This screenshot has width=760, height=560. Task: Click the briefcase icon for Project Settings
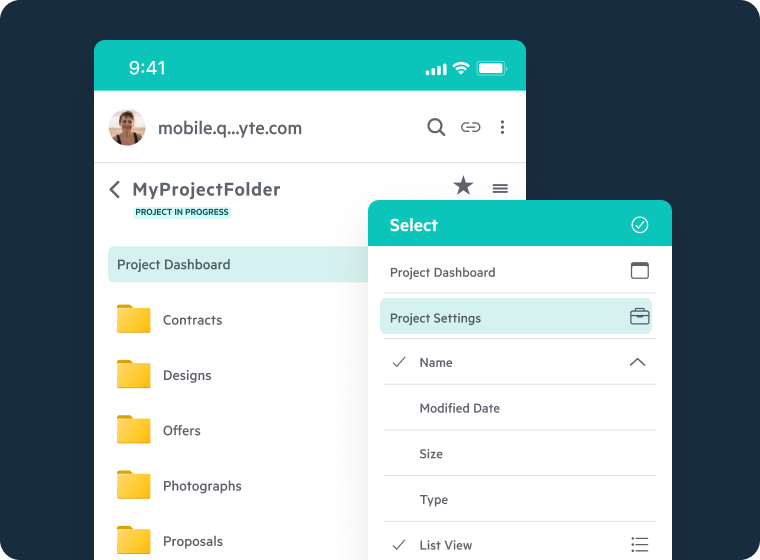pos(640,317)
